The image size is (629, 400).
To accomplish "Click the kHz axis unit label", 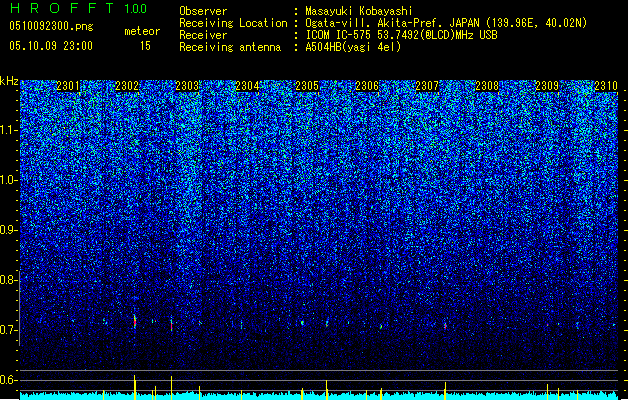I will point(9,81).
